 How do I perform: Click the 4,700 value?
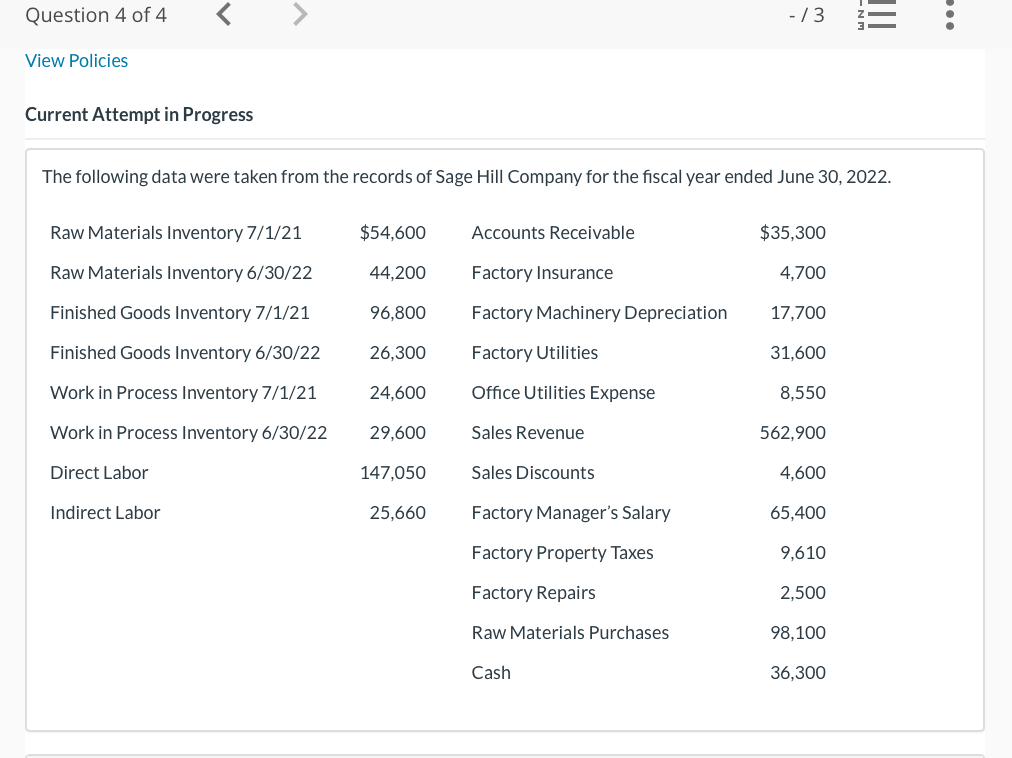(x=803, y=272)
